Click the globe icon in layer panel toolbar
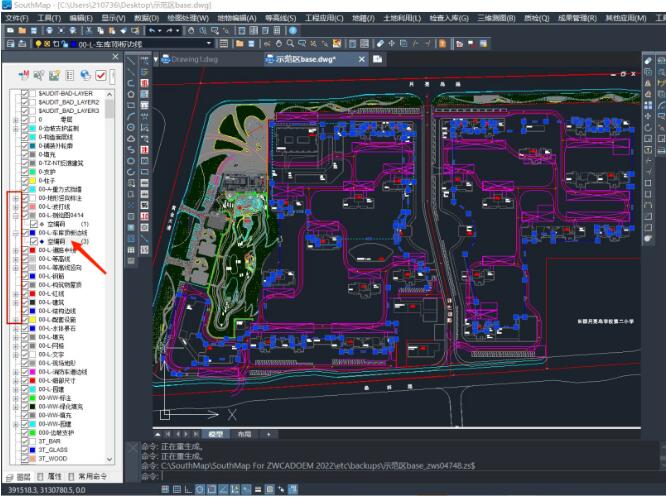666x498 pixels. click(85, 76)
